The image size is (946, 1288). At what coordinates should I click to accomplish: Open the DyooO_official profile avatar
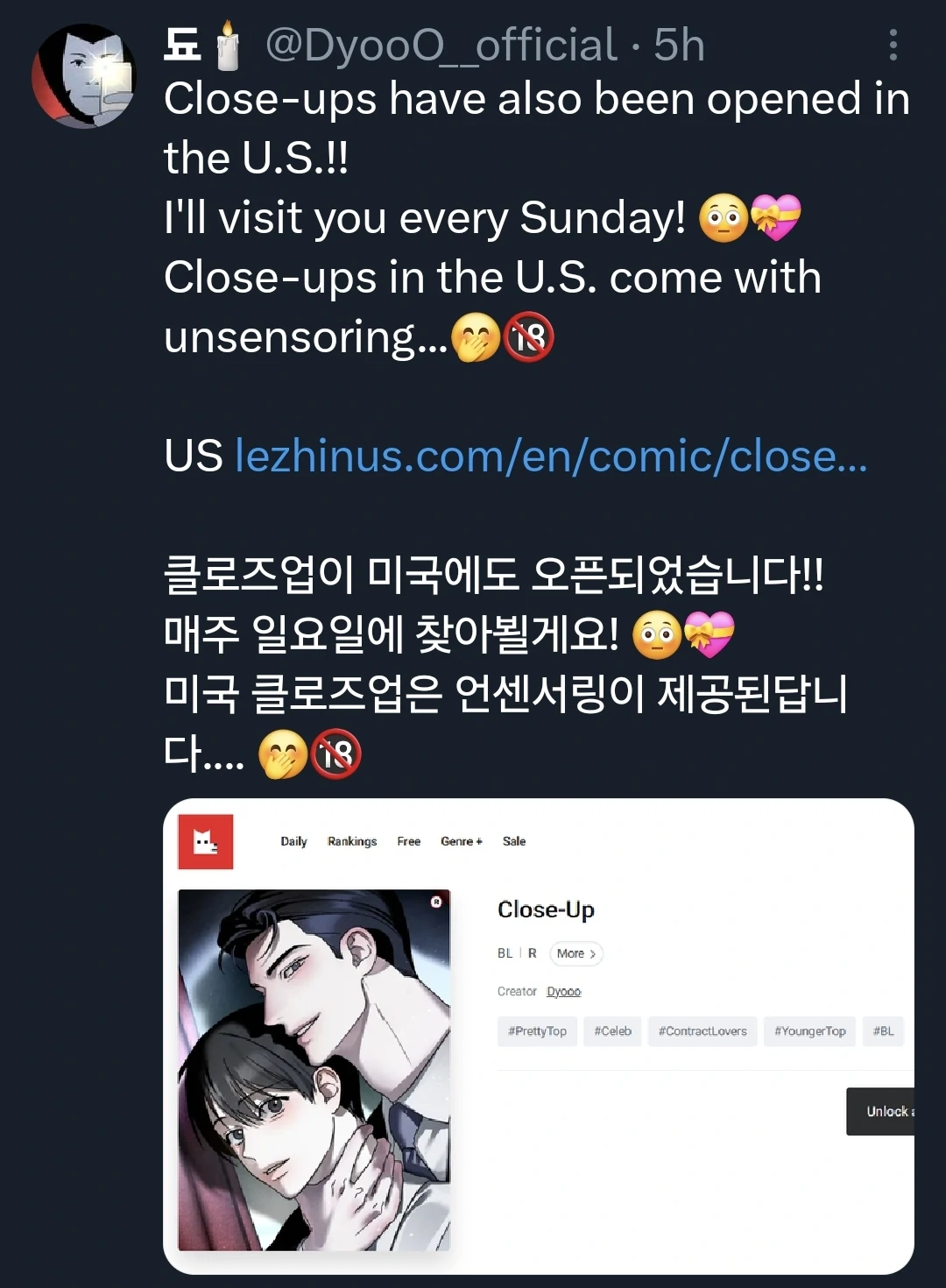[x=84, y=76]
